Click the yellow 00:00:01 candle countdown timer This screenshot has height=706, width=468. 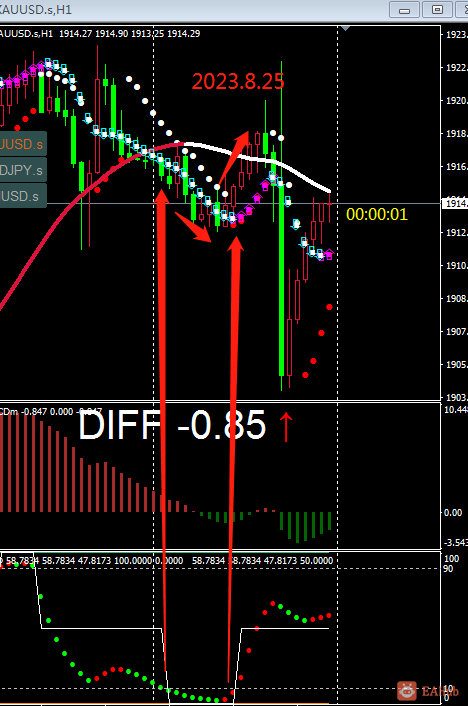[377, 214]
